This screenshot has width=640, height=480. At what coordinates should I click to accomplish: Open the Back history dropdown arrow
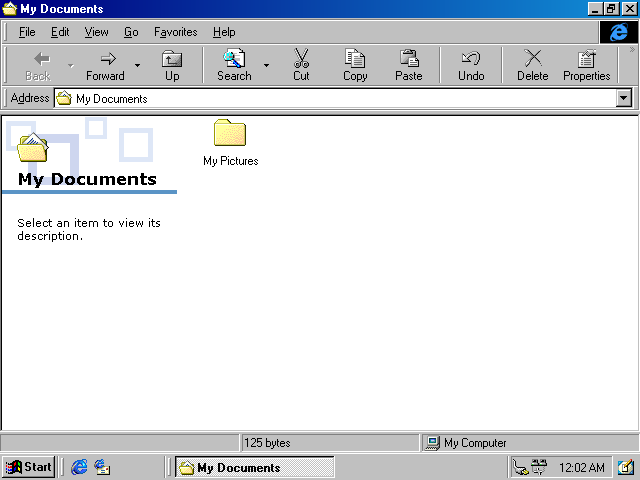click(71, 65)
